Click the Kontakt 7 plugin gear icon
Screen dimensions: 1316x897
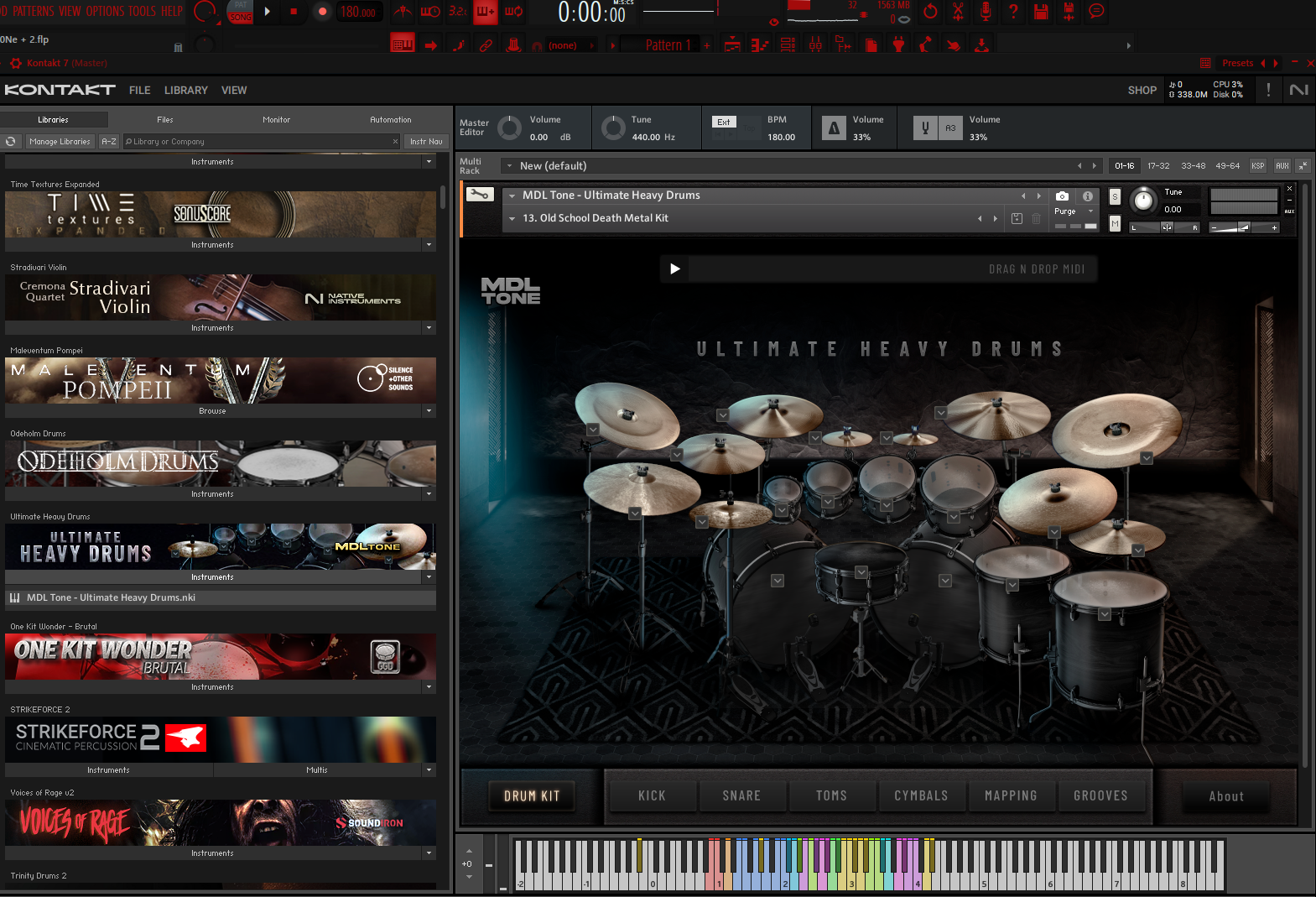15,63
